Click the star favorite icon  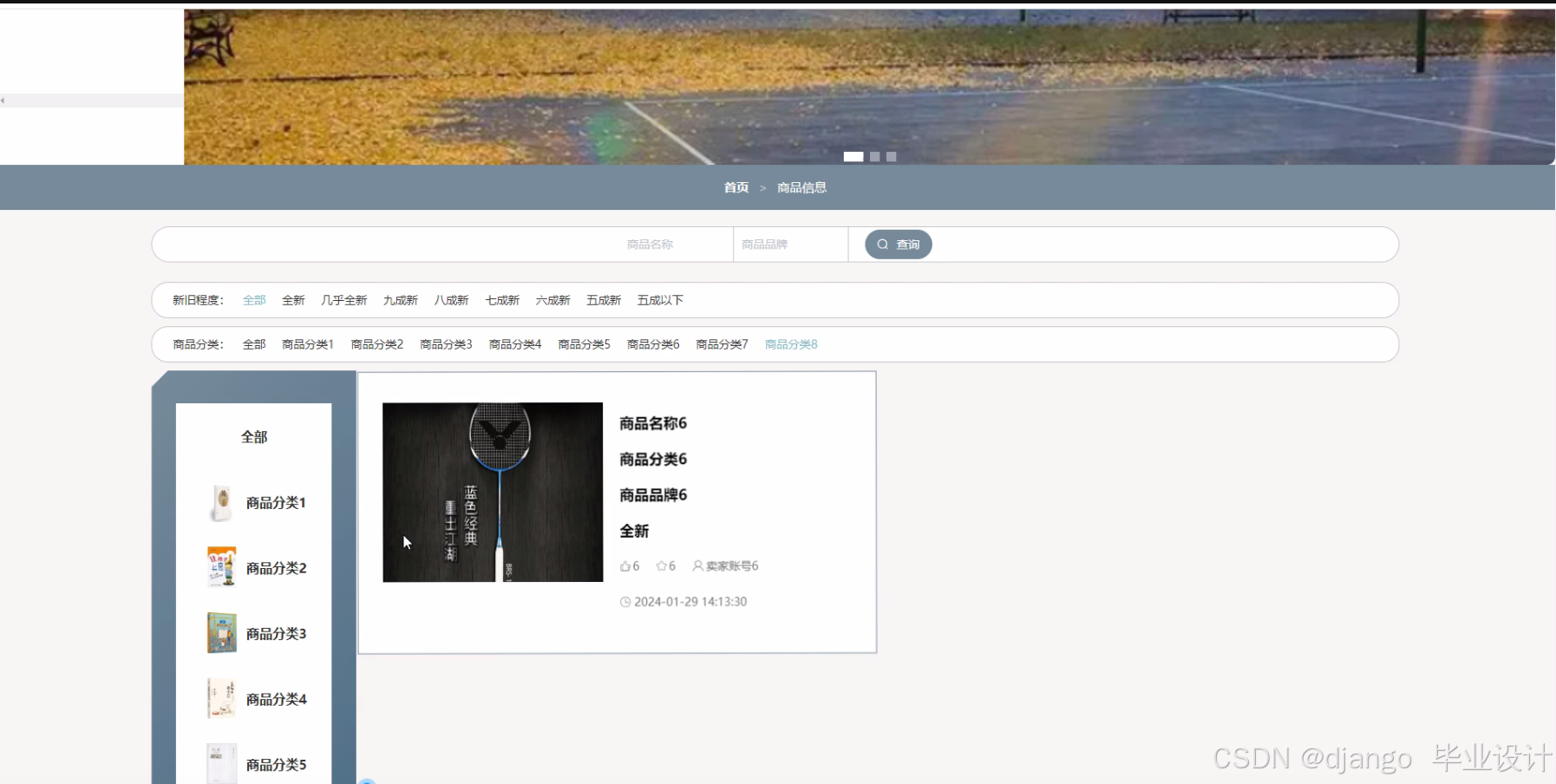pos(661,566)
